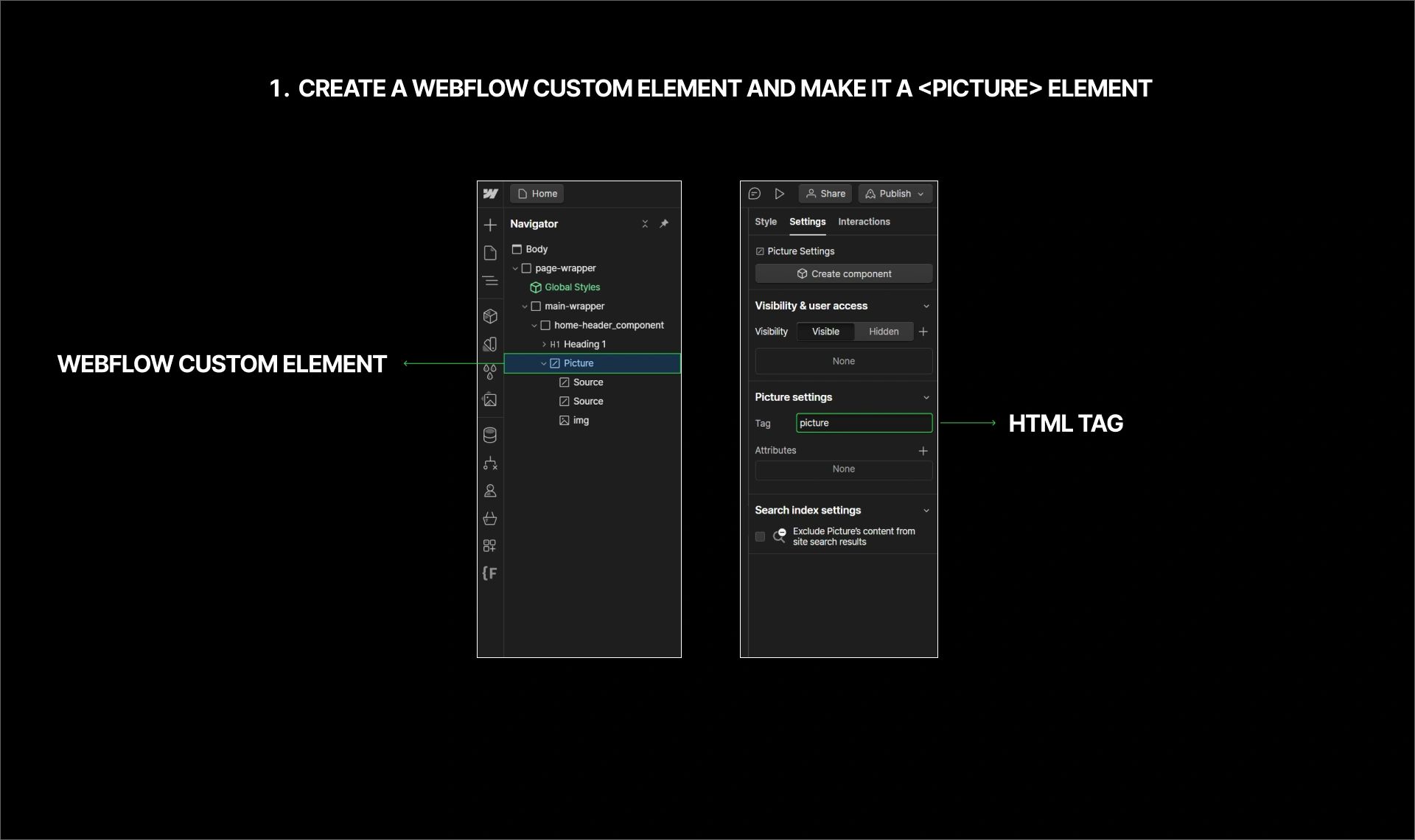Expand the Heading 1 tree item

(545, 344)
